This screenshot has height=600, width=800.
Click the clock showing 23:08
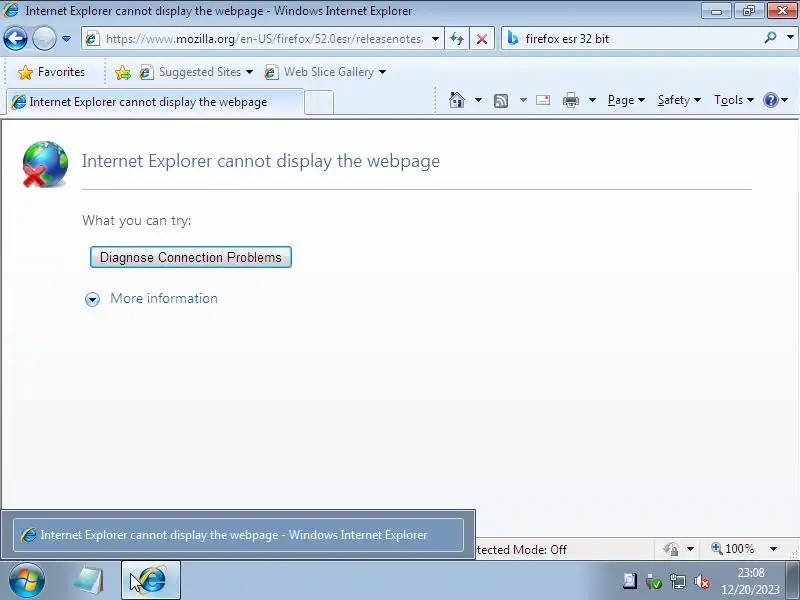[x=750, y=581]
